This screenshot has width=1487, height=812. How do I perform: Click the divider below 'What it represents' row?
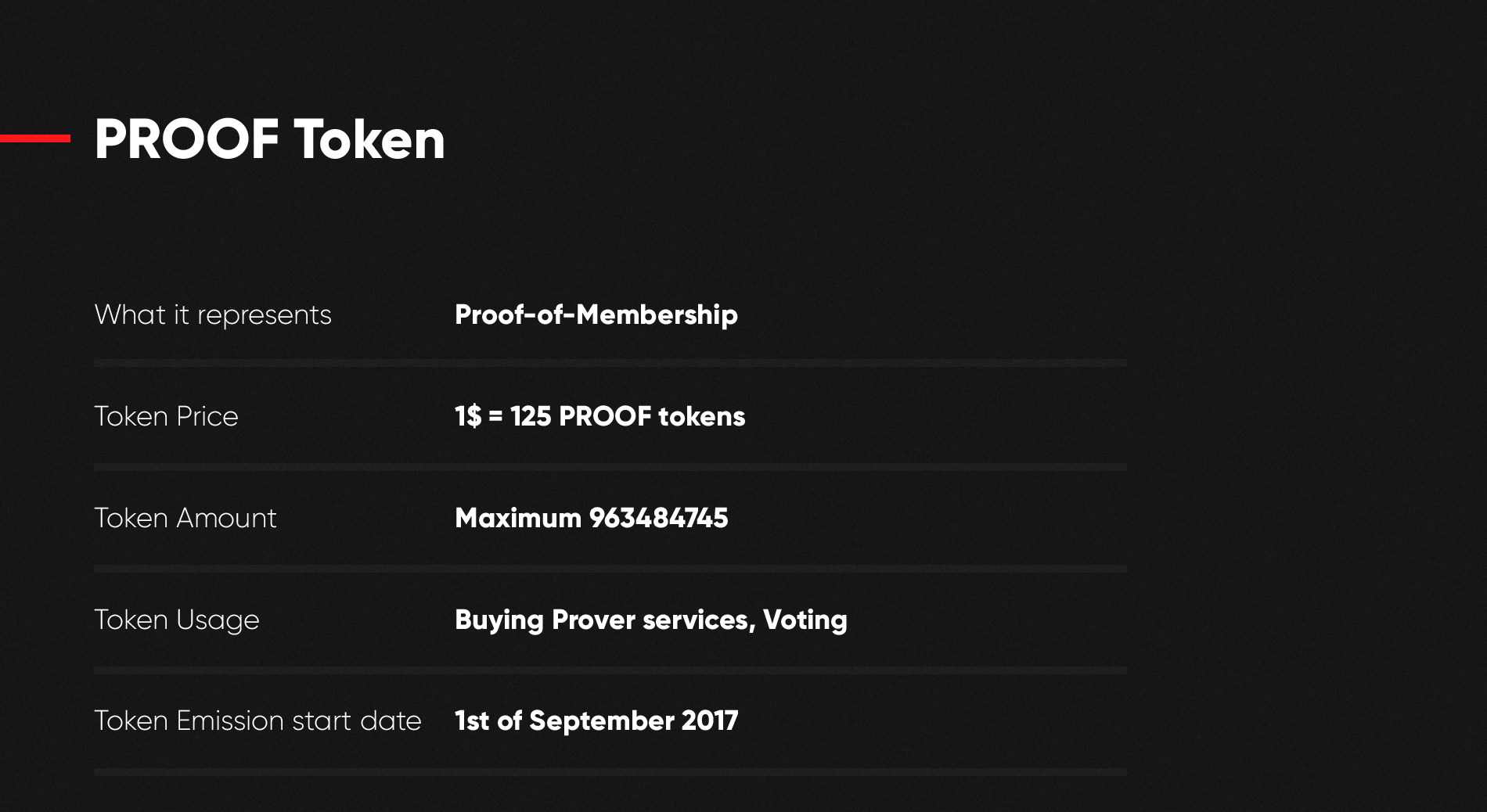pos(610,363)
